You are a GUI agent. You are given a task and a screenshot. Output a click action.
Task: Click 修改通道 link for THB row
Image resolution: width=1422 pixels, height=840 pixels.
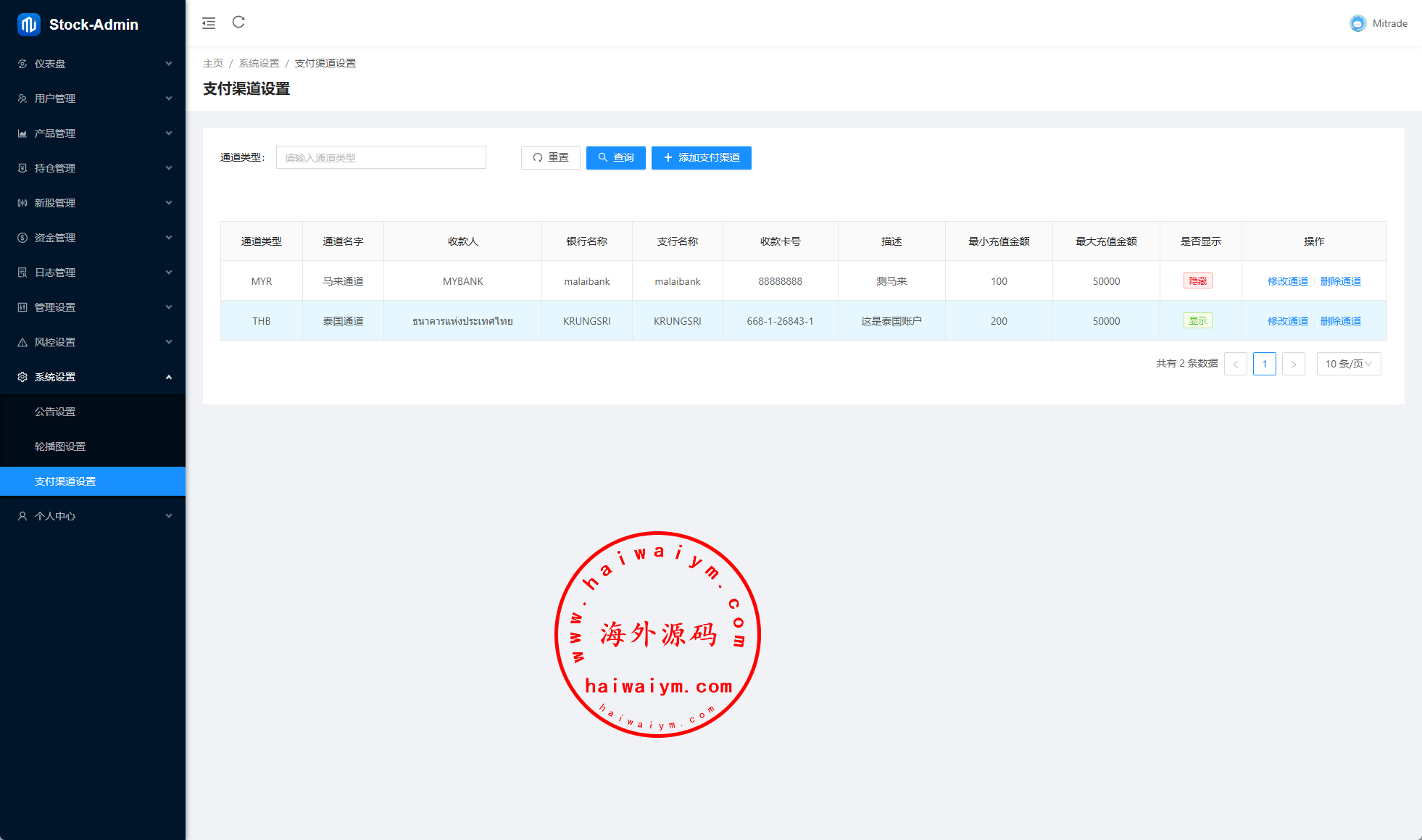[x=1287, y=321]
